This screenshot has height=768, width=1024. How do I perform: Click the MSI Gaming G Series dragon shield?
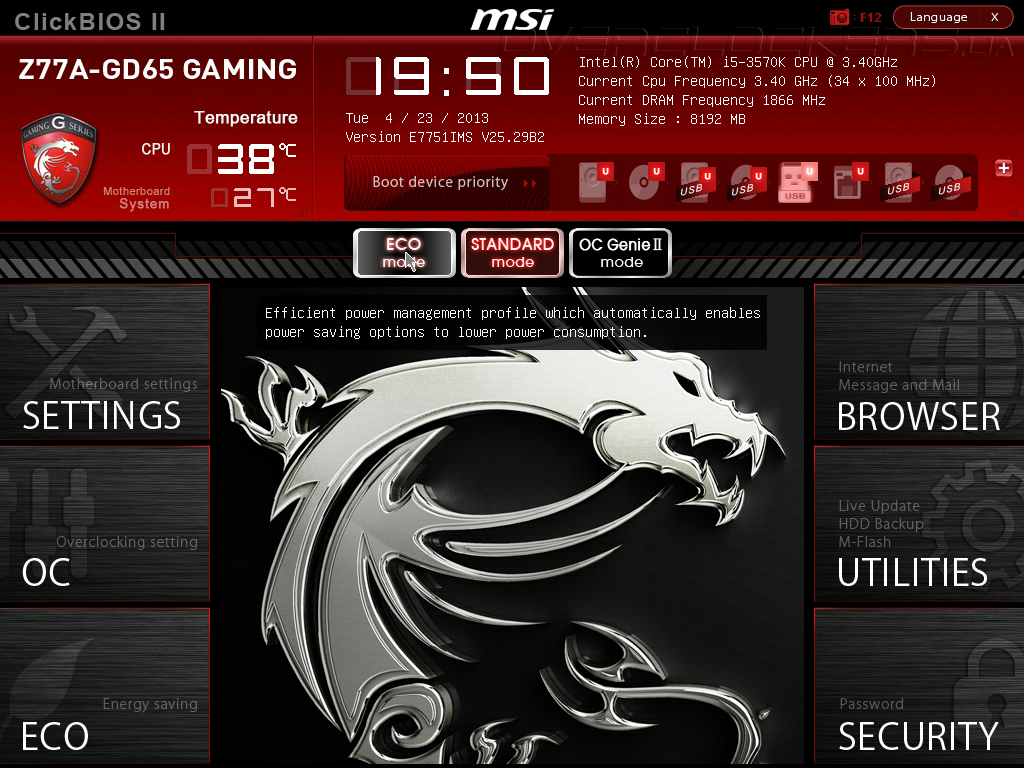tap(59, 159)
